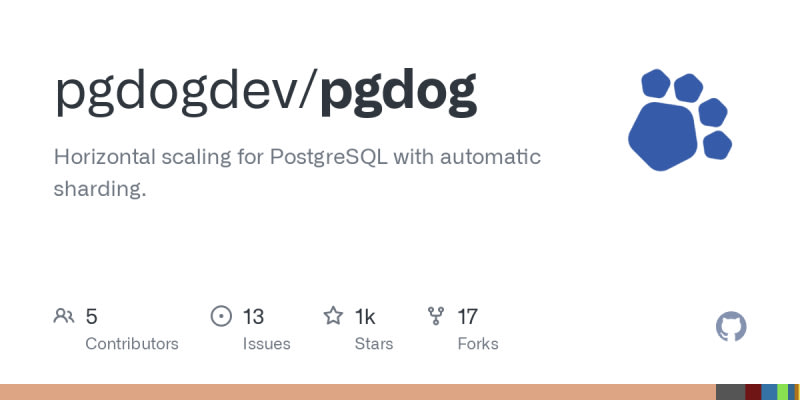Click the contributor count 5
Viewport: 800px width, 400px height.
pos(92,317)
